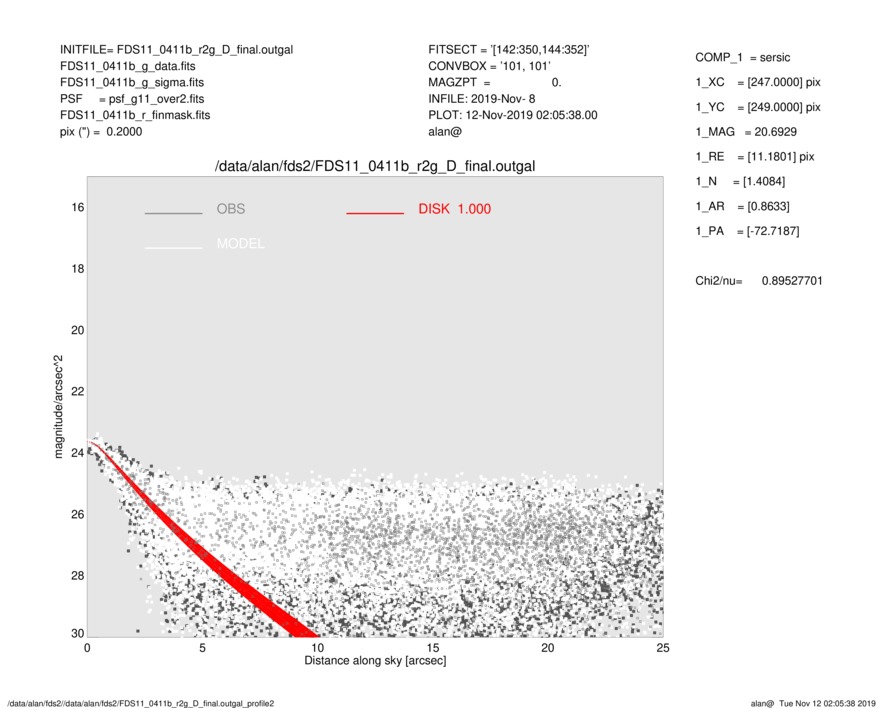Click the 1_N = [1.4084] parameter
This screenshot has height=708, width=885.
pyautogui.click(x=740, y=182)
